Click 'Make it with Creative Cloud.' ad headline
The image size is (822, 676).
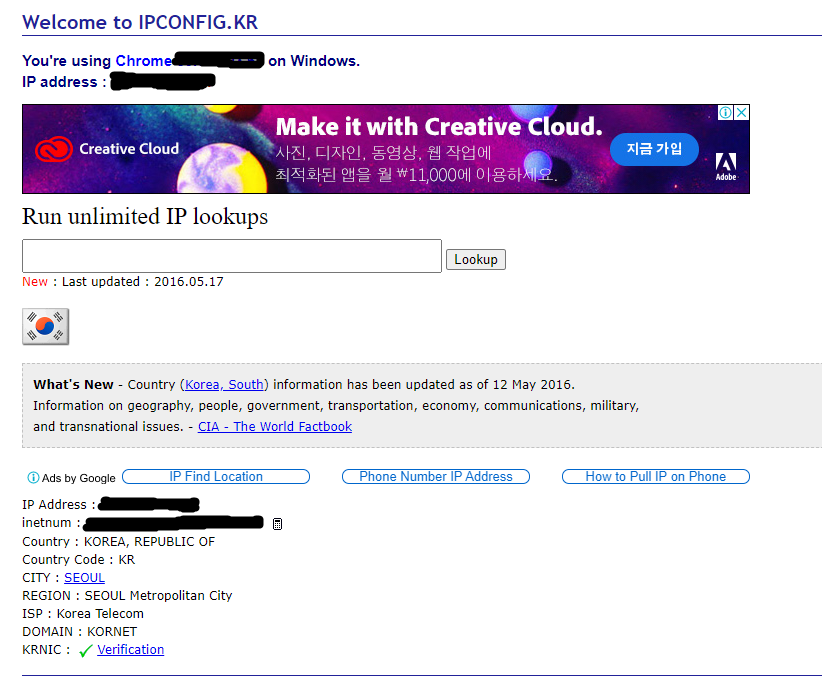pos(439,127)
